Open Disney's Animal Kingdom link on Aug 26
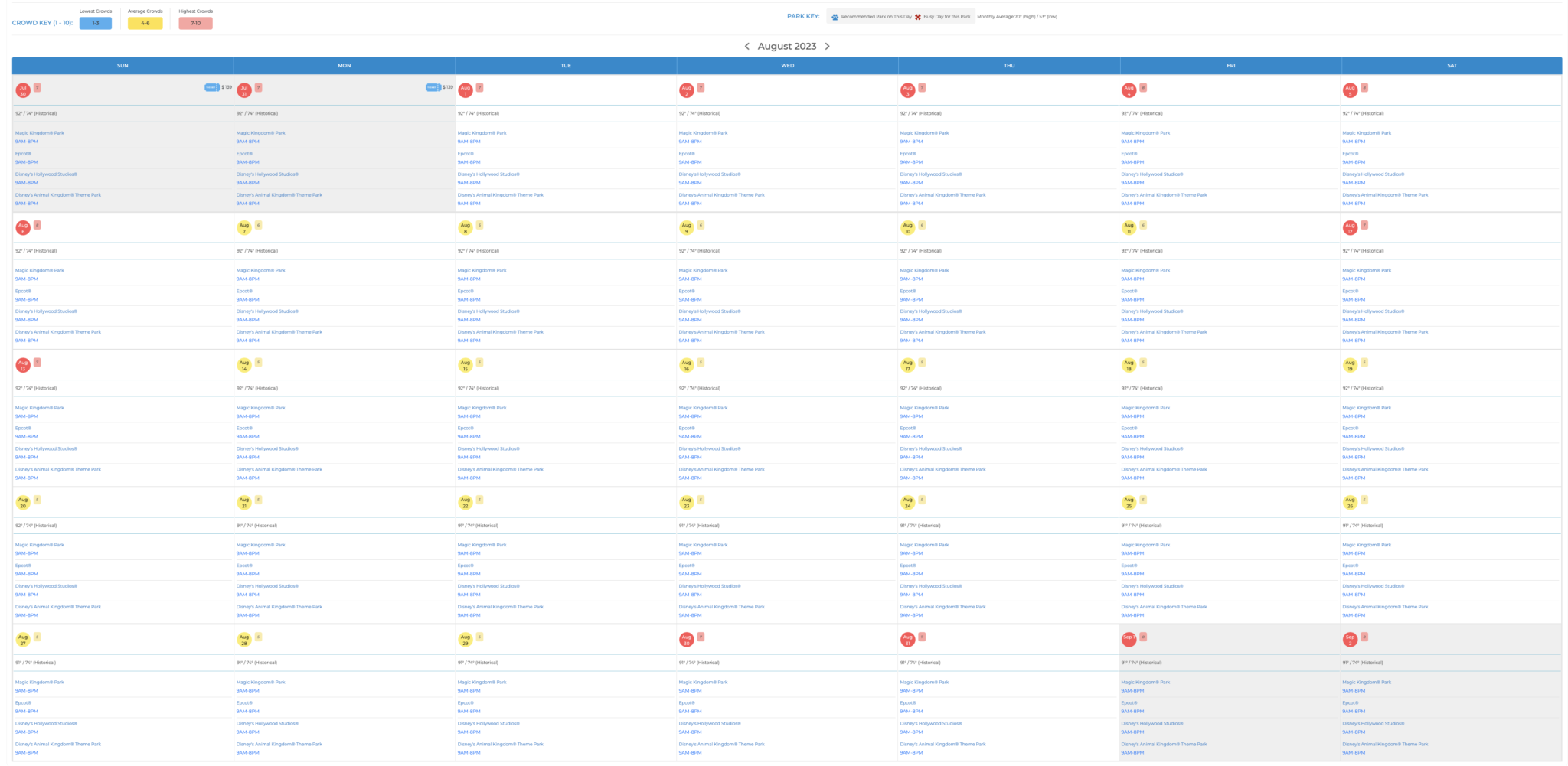 pyautogui.click(x=1384, y=607)
